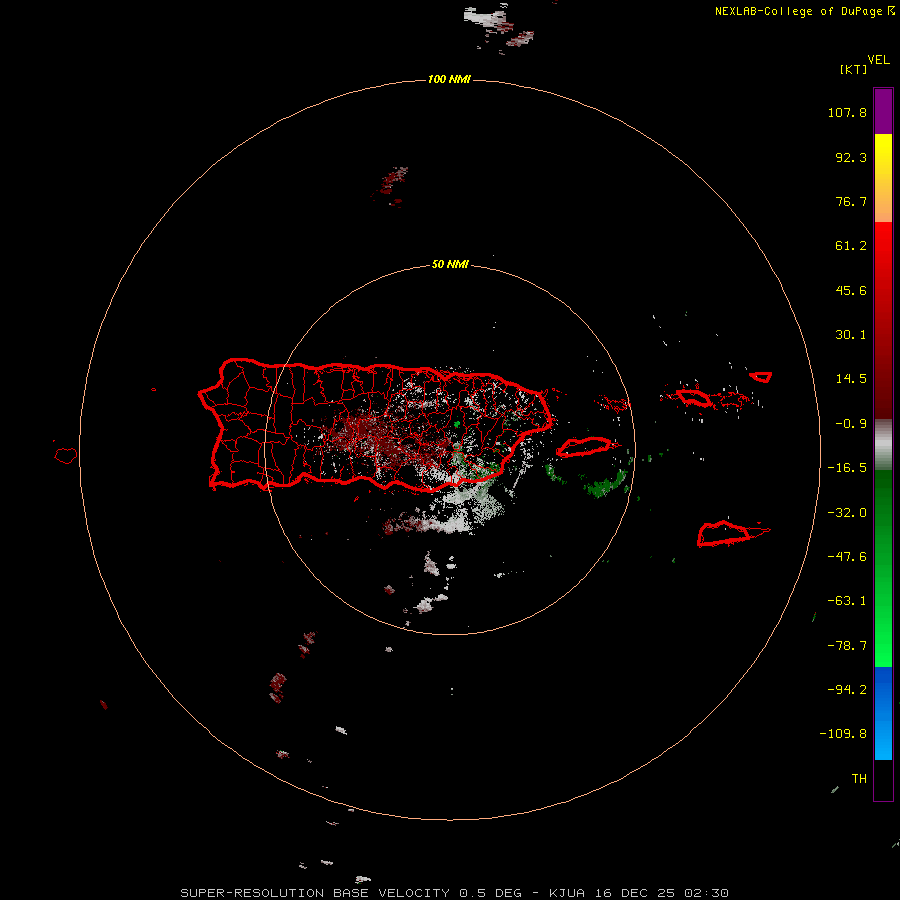900x900 pixels.
Task: Click the green velocity echo south of Vieques
Action: click(604, 485)
